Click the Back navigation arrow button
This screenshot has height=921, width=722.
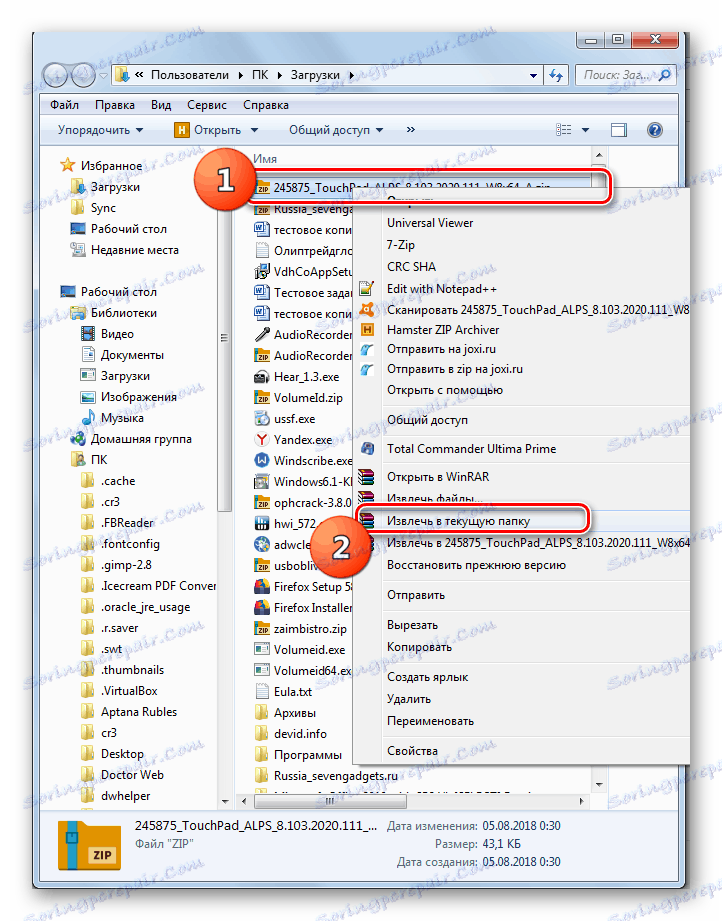click(56, 75)
